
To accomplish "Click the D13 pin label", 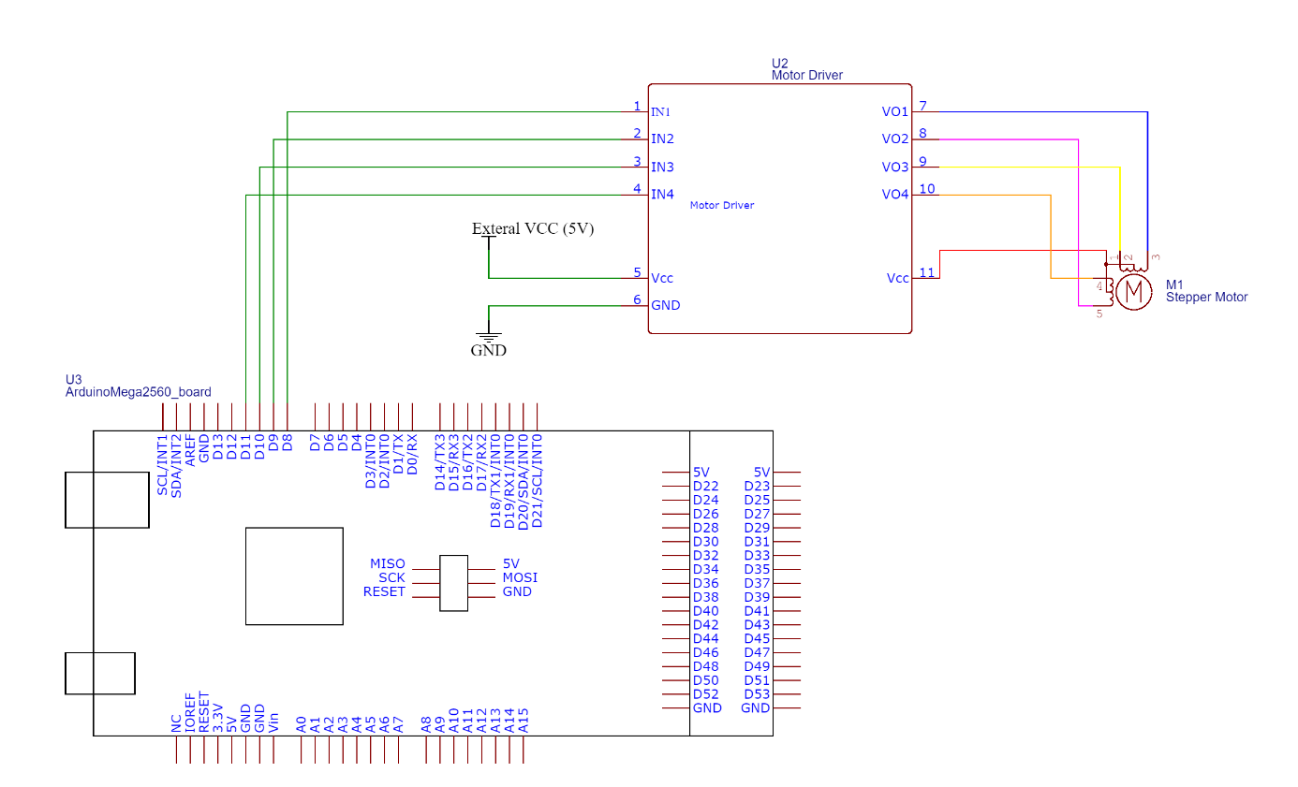I will [x=217, y=447].
